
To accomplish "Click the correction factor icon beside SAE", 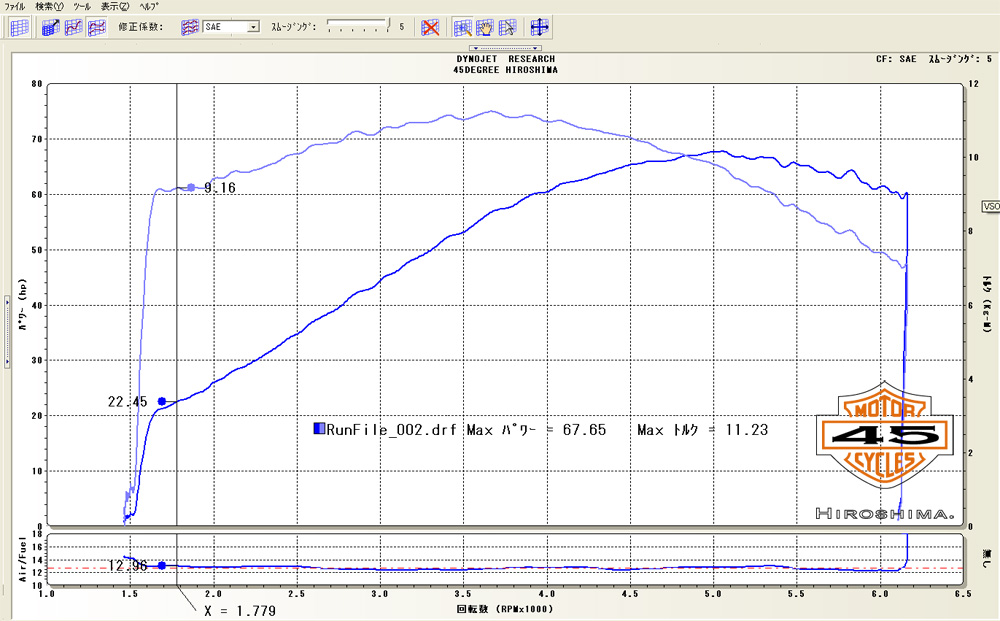I will coord(190,28).
